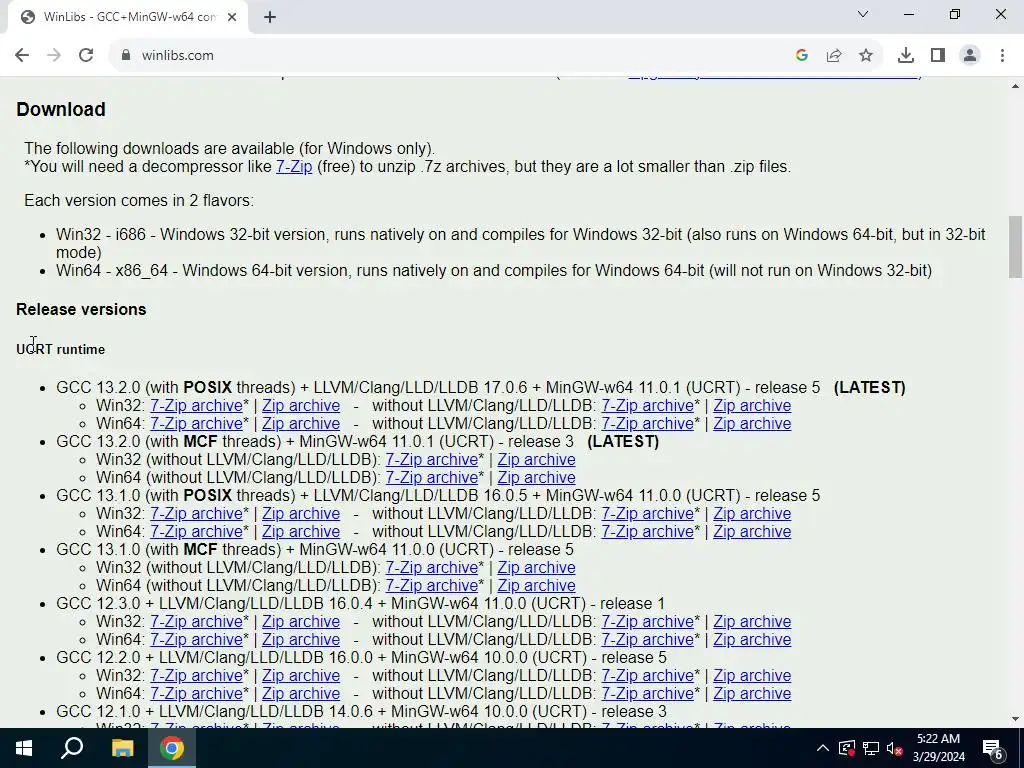The height and width of the screenshot is (768, 1024).
Task: Download Win64 7-Zip archive for GCC 13.2.0 MCF
Action: 431,477
